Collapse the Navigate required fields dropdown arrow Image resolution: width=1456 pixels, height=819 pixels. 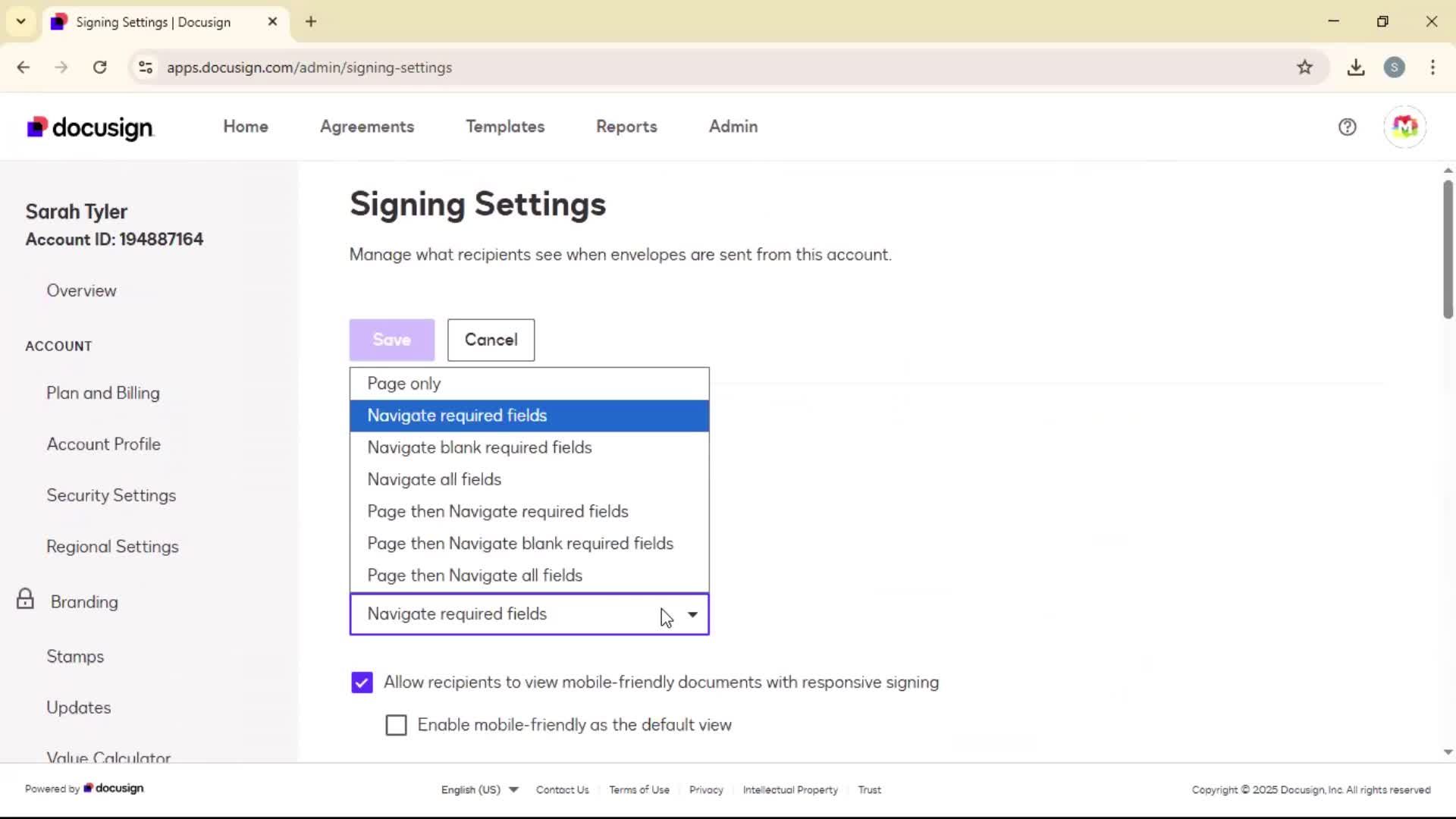[x=692, y=614]
